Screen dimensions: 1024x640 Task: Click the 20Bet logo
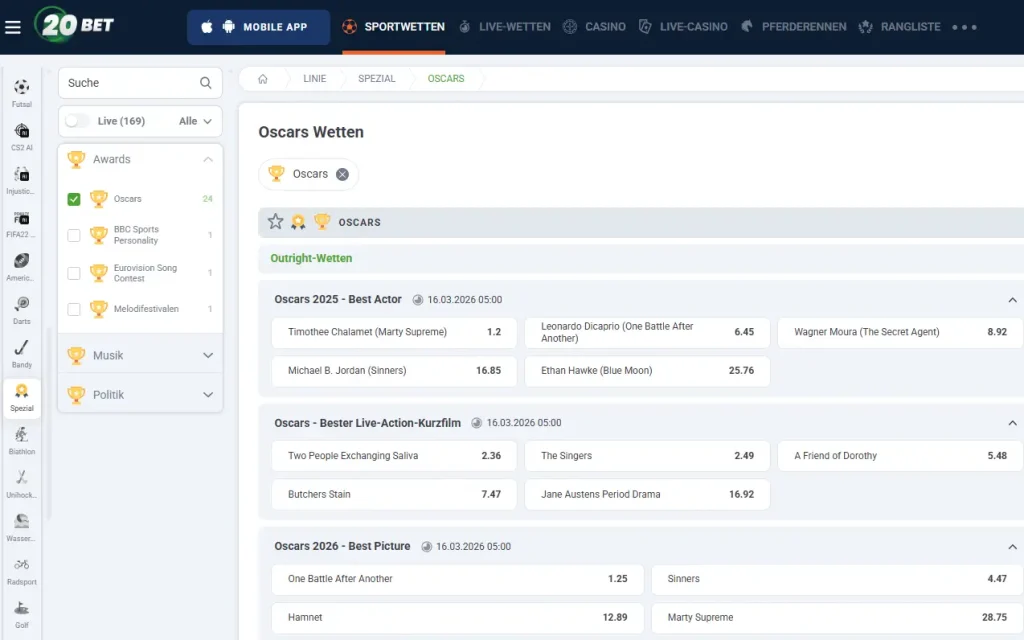74,25
